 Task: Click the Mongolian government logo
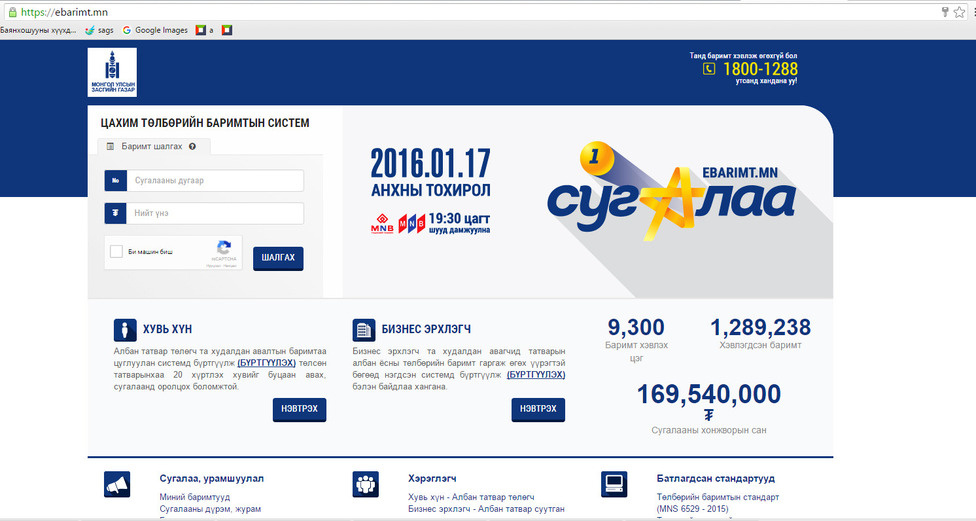pyautogui.click(x=112, y=72)
